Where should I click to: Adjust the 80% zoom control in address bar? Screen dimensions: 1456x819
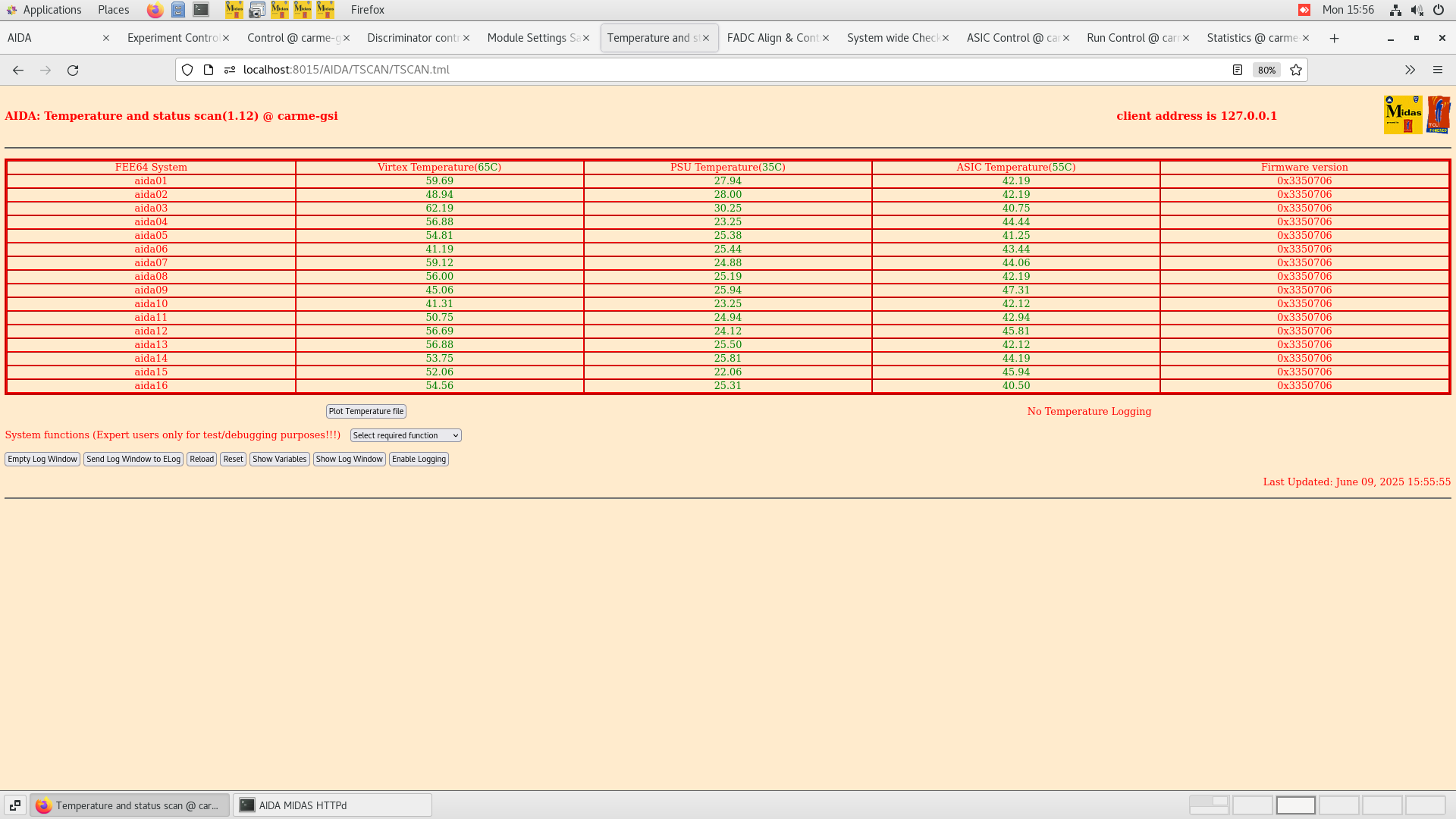coord(1266,70)
